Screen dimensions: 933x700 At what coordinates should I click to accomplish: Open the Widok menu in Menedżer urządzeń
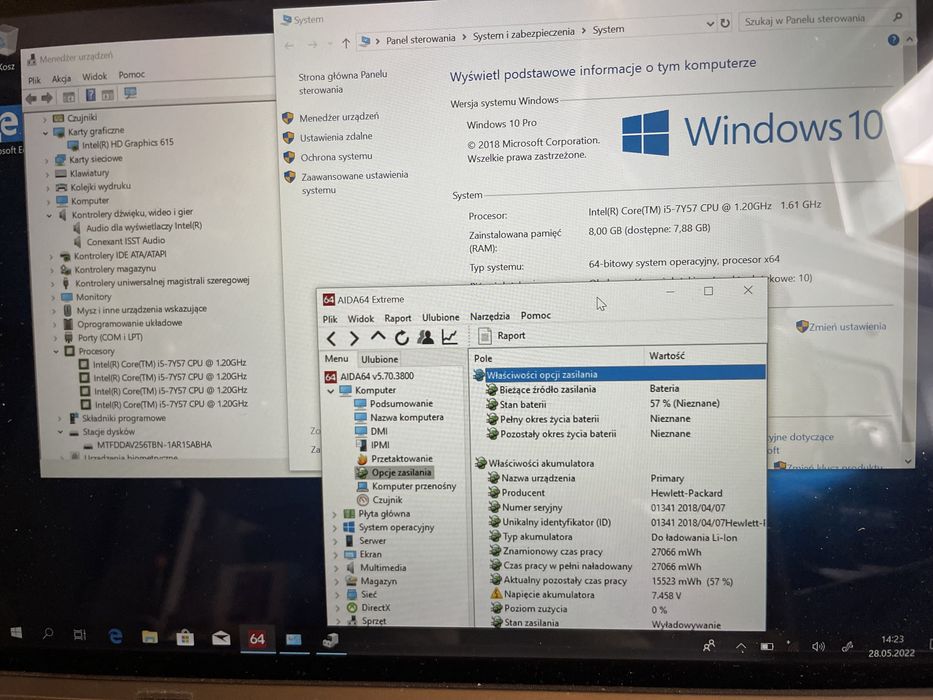94,76
